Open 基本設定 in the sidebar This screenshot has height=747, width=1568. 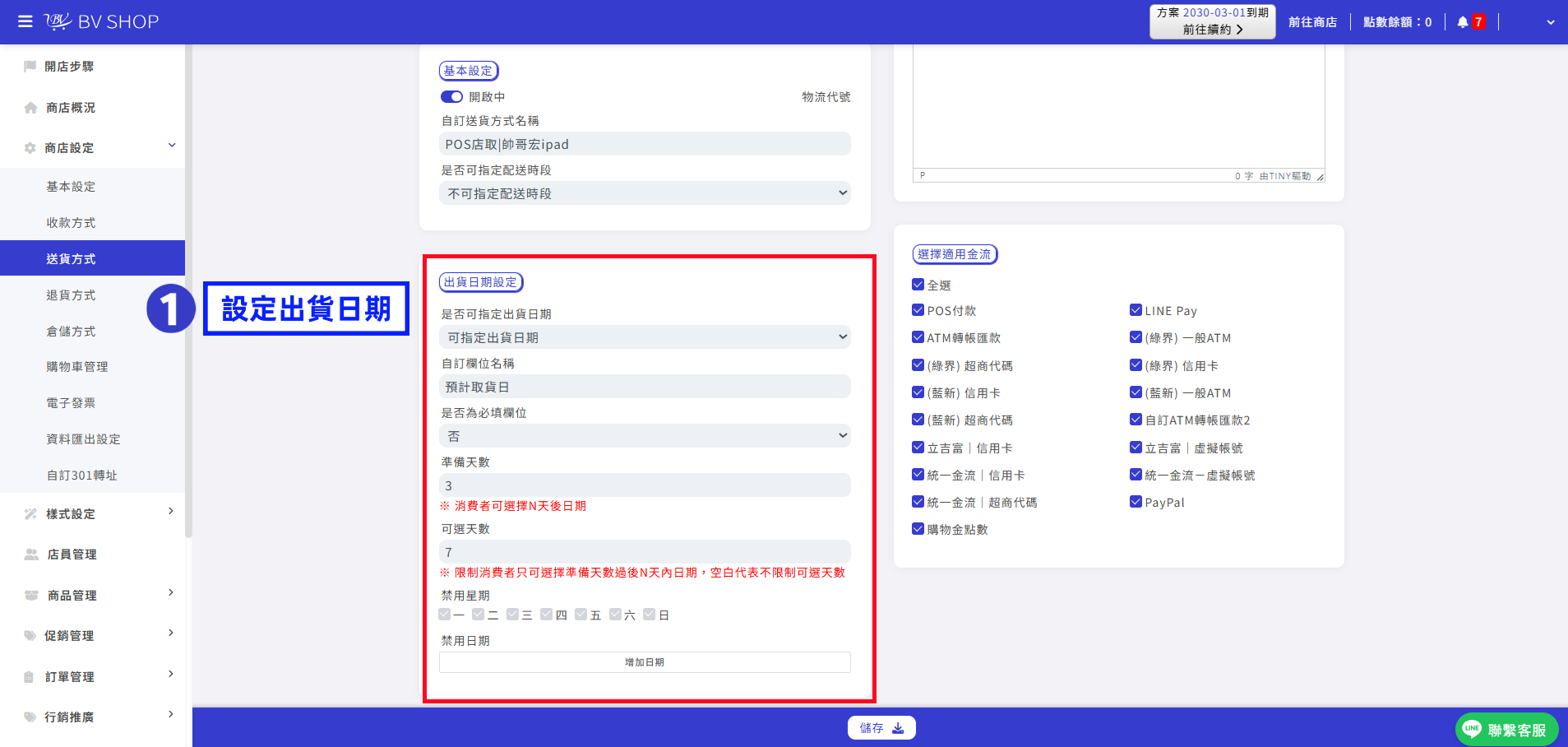point(71,187)
